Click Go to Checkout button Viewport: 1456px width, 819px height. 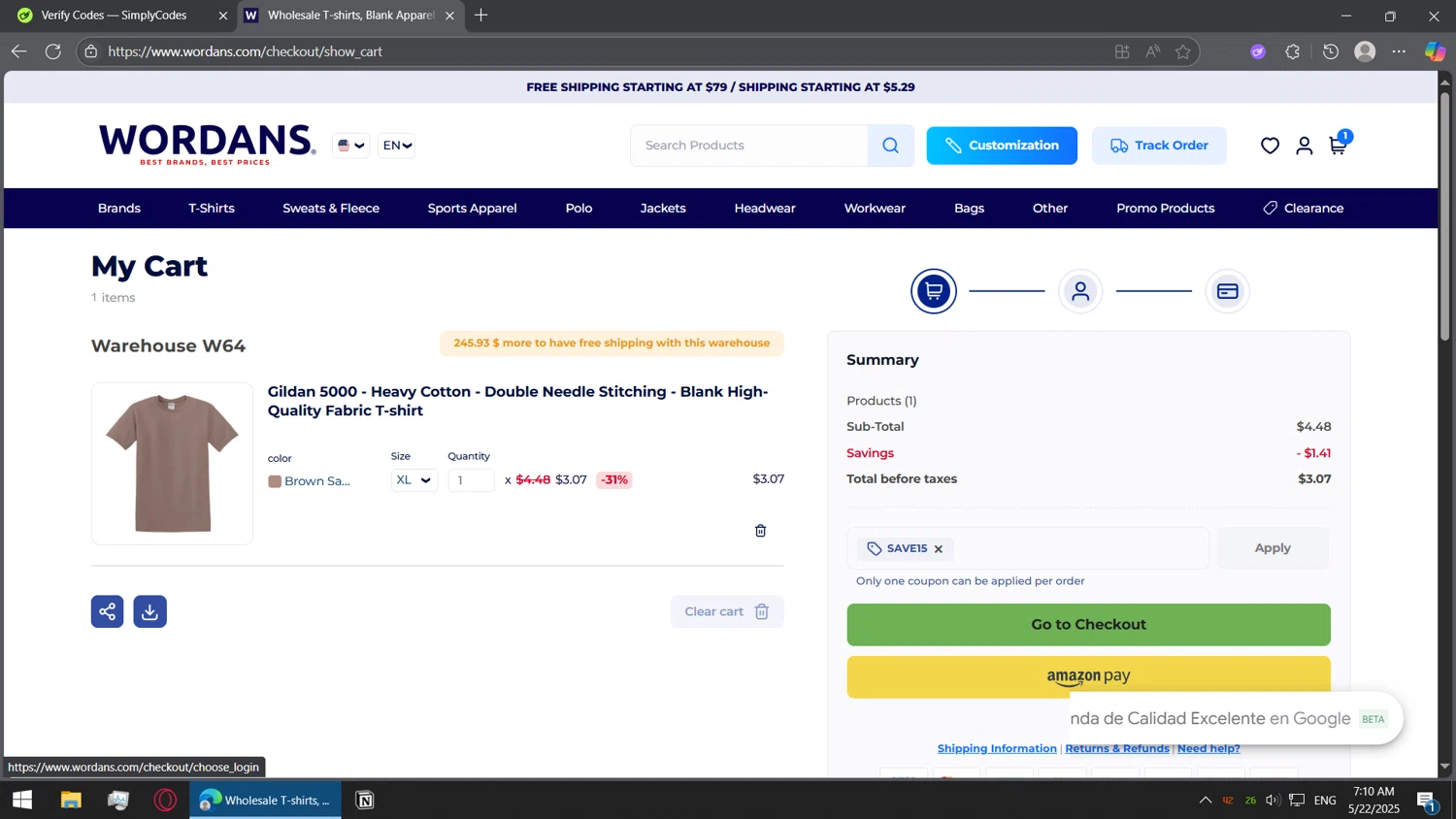point(1088,625)
